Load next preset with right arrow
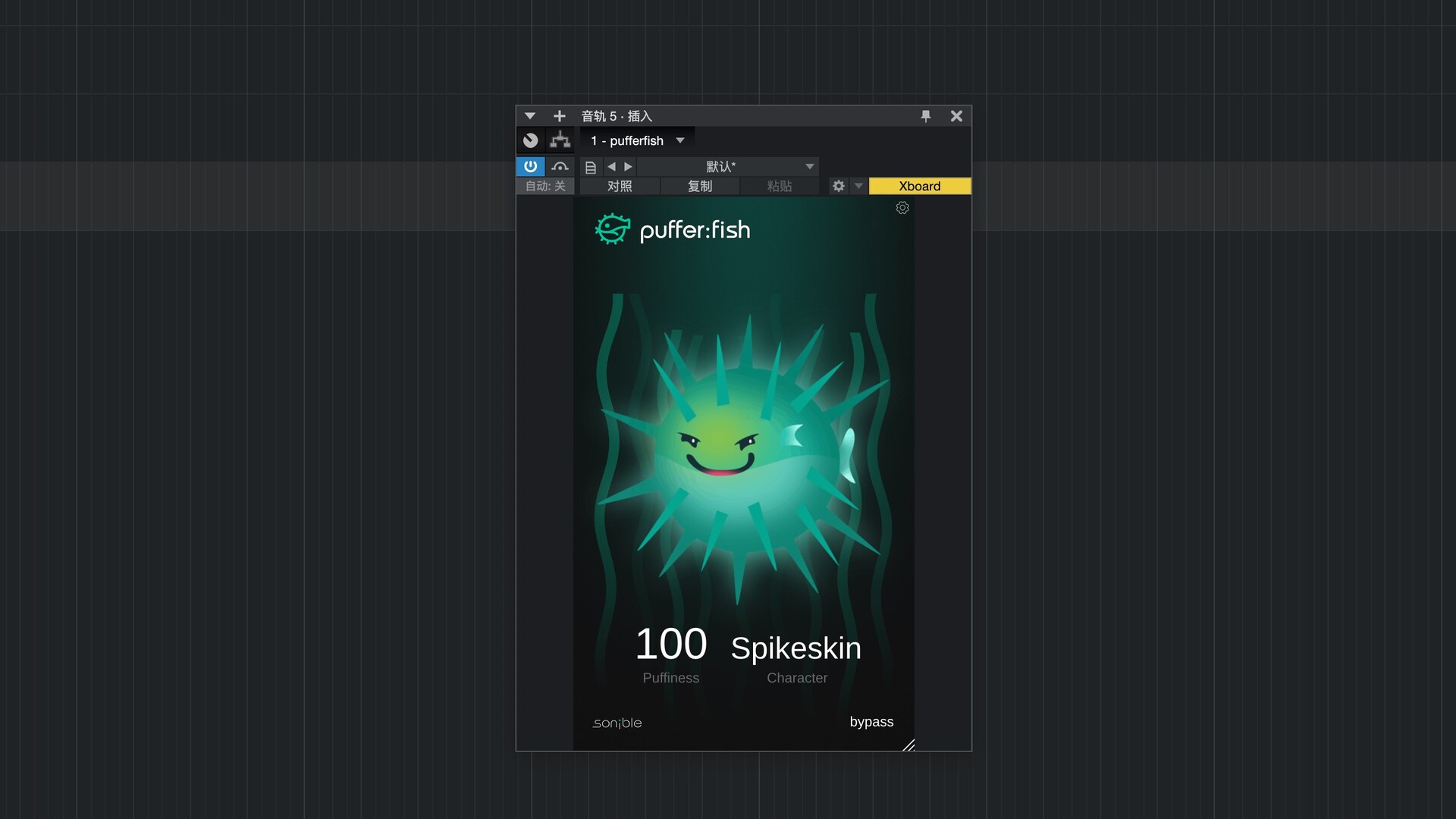 628,167
